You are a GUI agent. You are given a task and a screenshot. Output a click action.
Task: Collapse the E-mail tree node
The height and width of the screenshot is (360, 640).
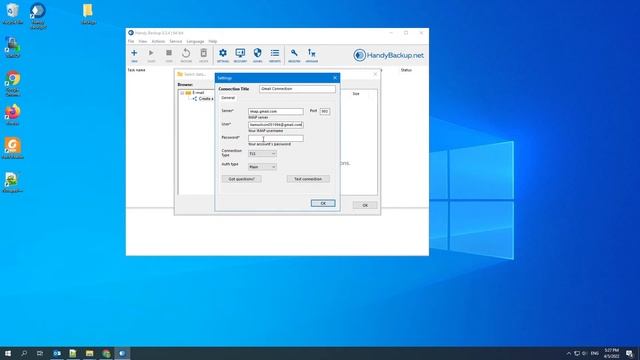(x=182, y=93)
